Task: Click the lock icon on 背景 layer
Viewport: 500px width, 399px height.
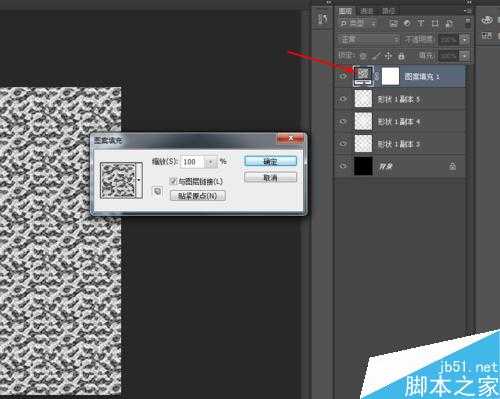Action: [x=452, y=166]
